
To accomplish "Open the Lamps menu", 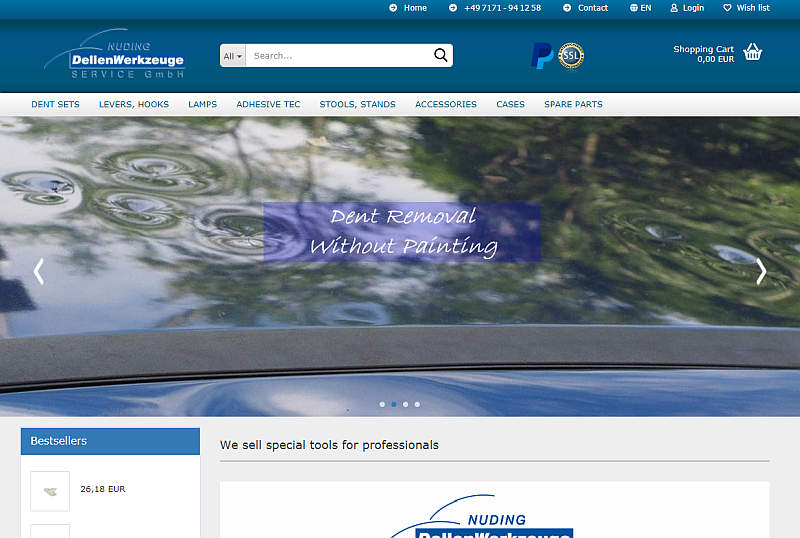I will pyautogui.click(x=203, y=104).
